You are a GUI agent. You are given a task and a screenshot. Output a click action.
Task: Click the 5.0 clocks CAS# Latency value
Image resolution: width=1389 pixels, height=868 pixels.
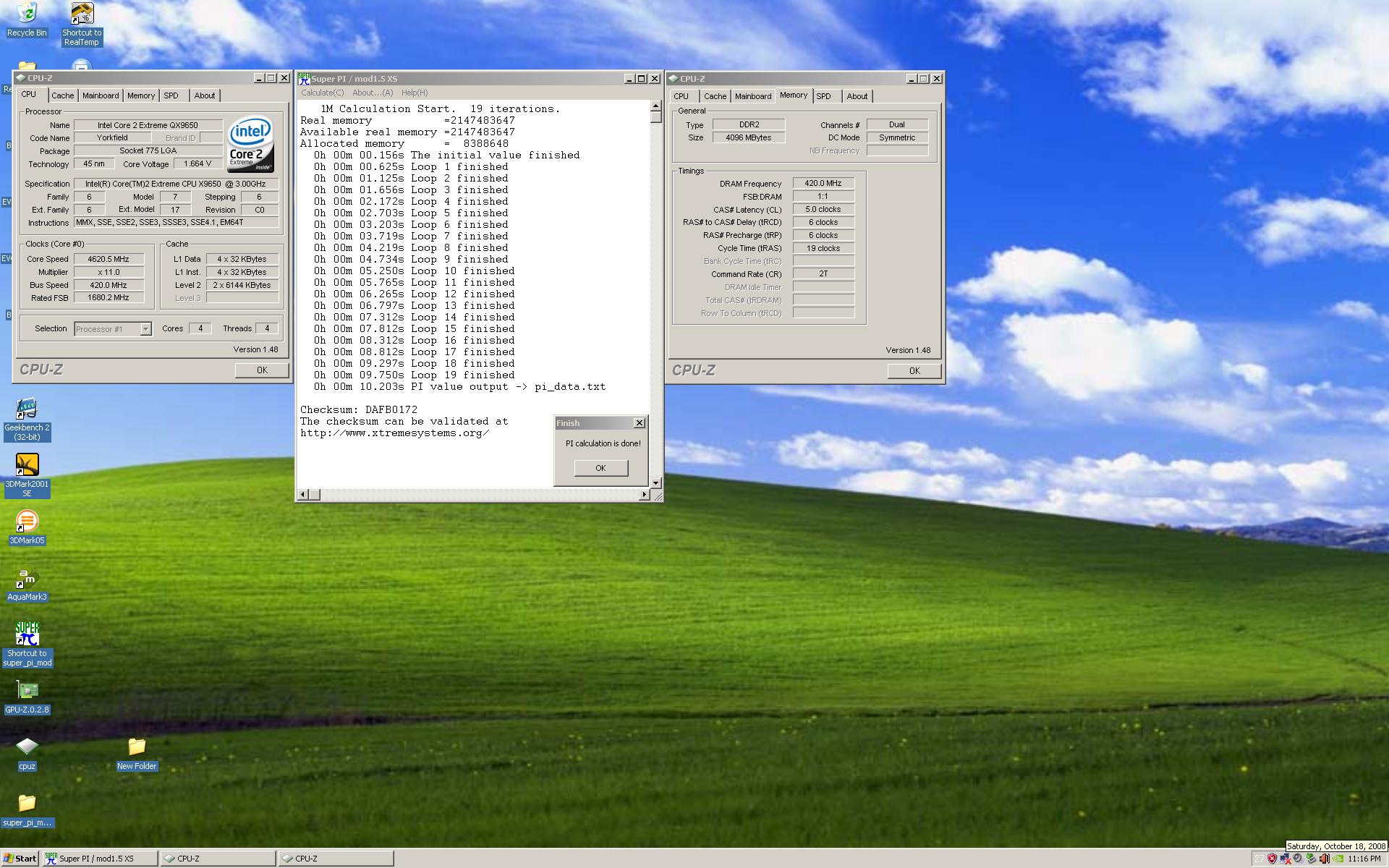(x=823, y=209)
